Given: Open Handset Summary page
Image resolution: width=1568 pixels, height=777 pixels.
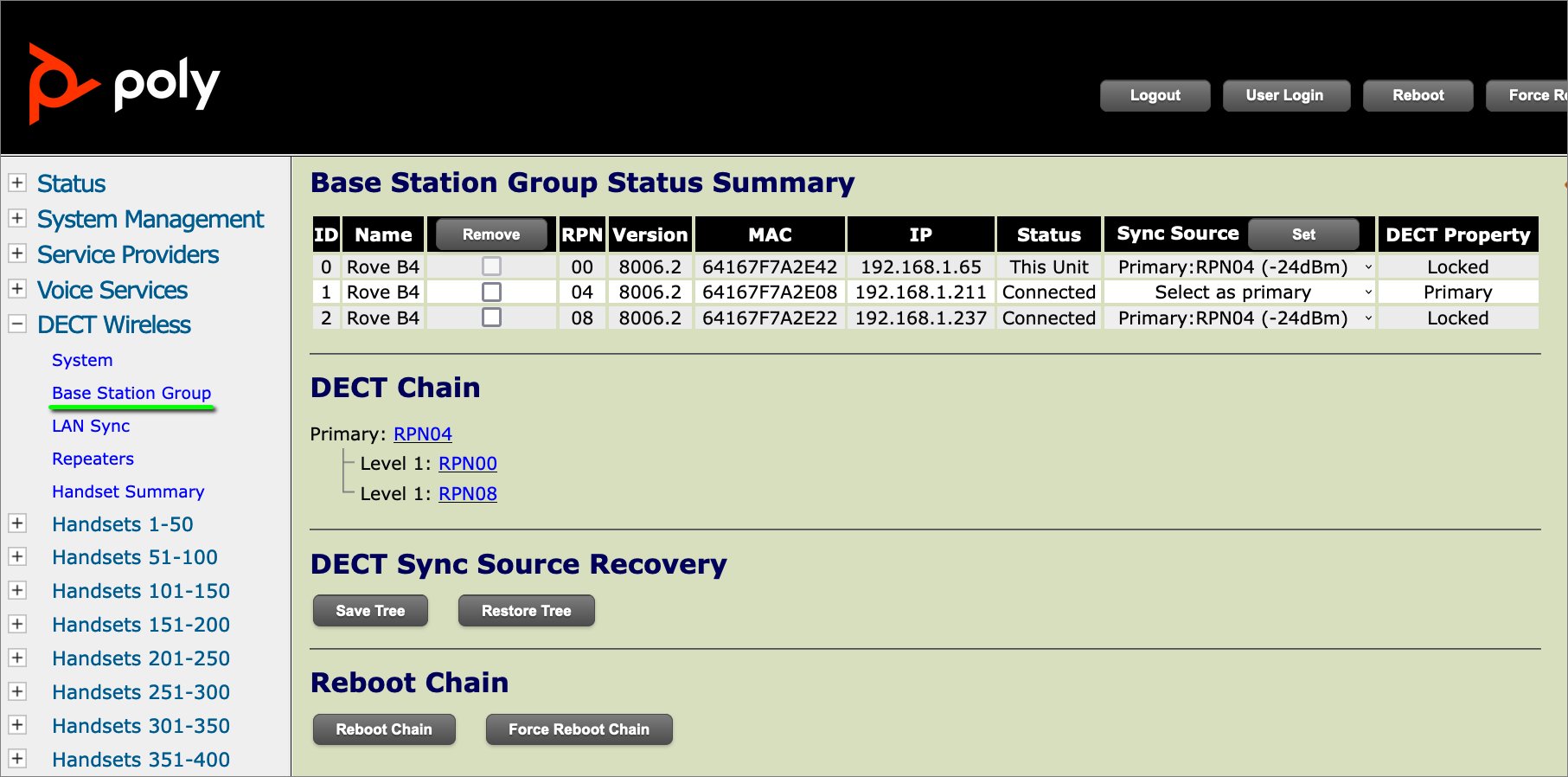Looking at the screenshot, I should [x=128, y=491].
